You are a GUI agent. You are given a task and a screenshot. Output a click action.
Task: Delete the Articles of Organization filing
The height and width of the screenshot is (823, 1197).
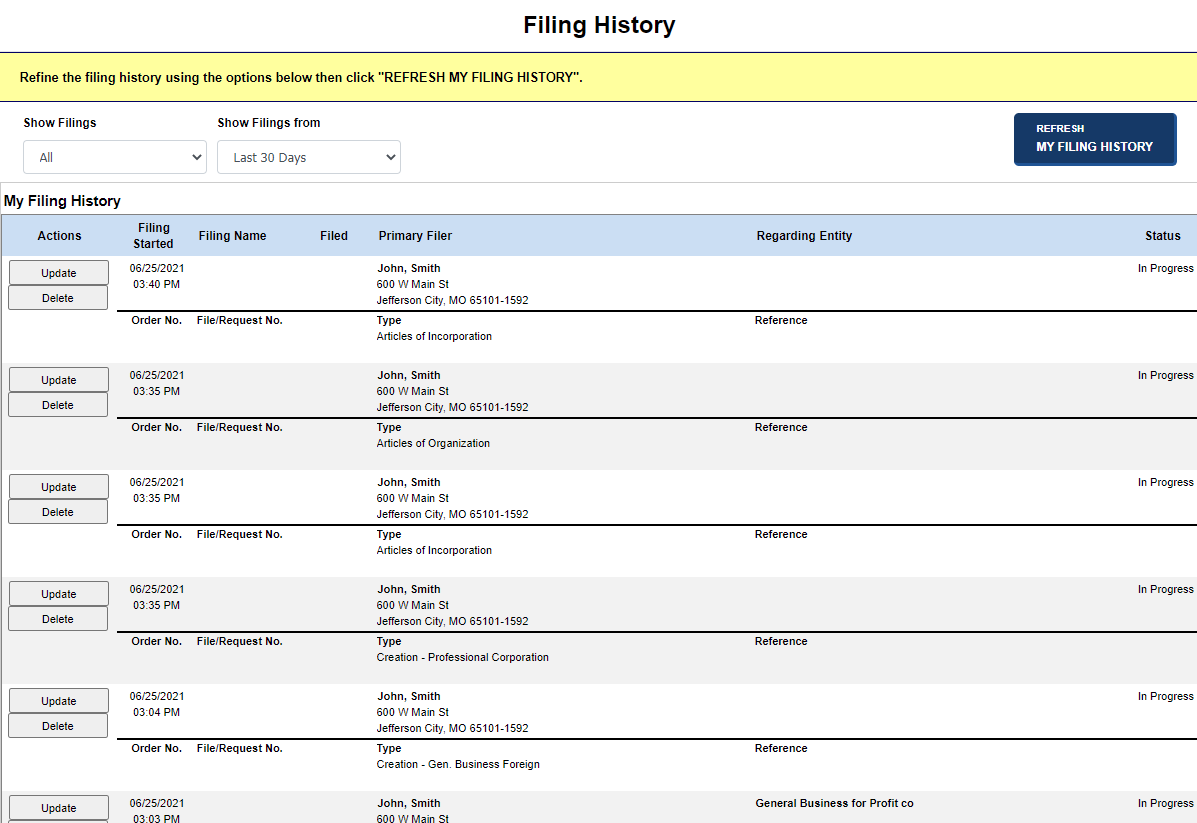pyautogui.click(x=58, y=404)
